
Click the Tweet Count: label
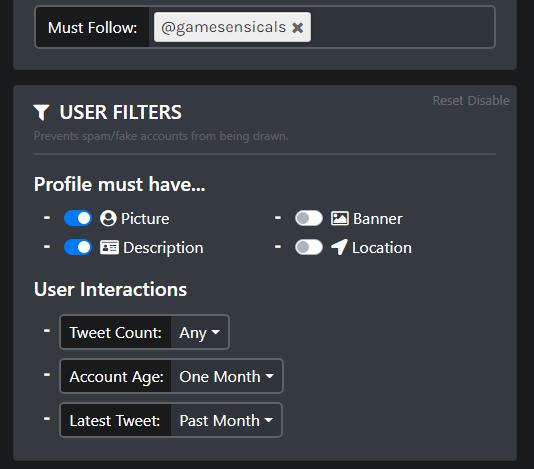click(x=116, y=332)
